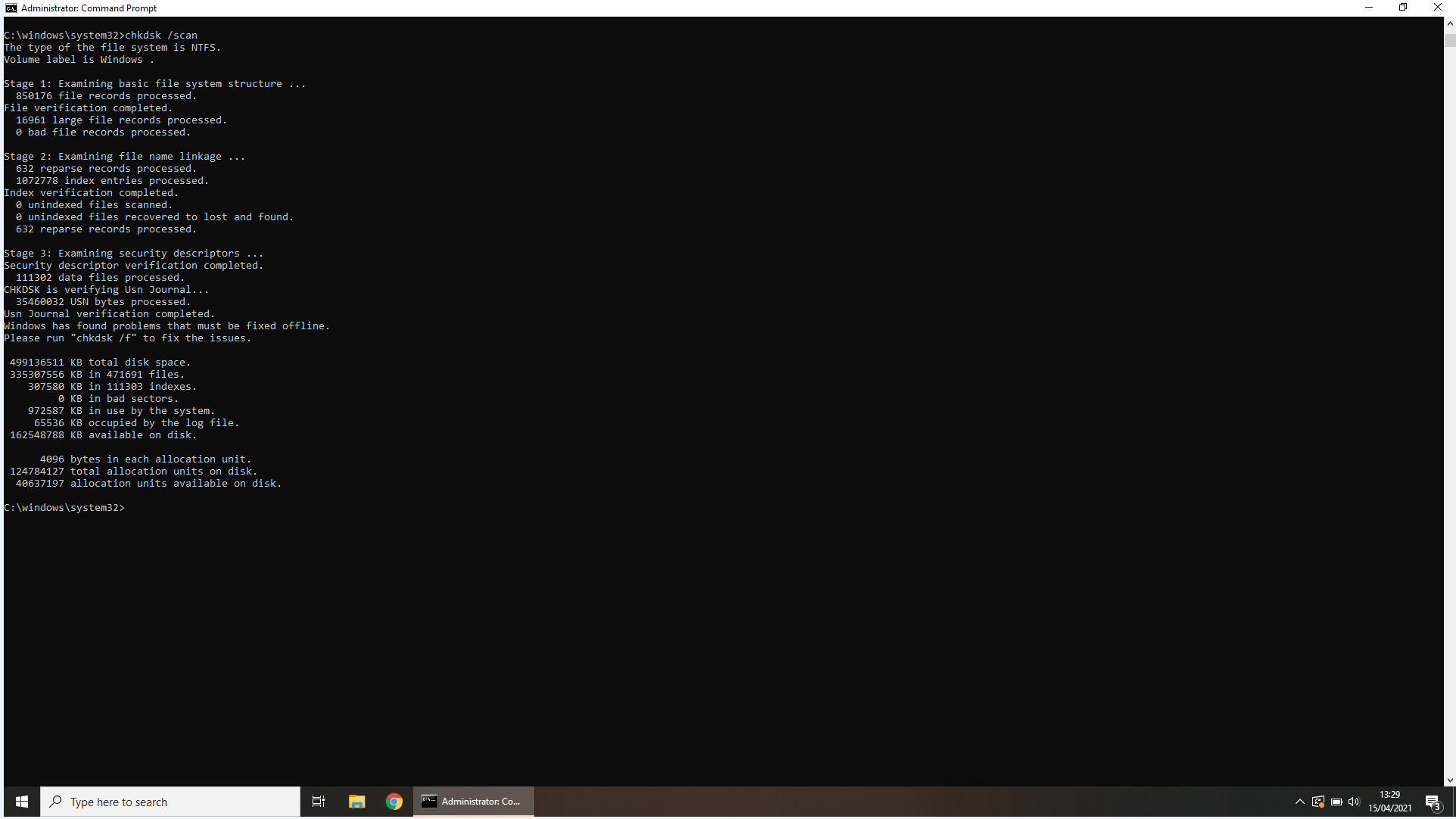Close the Administrator Command Prompt window
Viewport: 1456px width, 819px height.
coord(1437,8)
